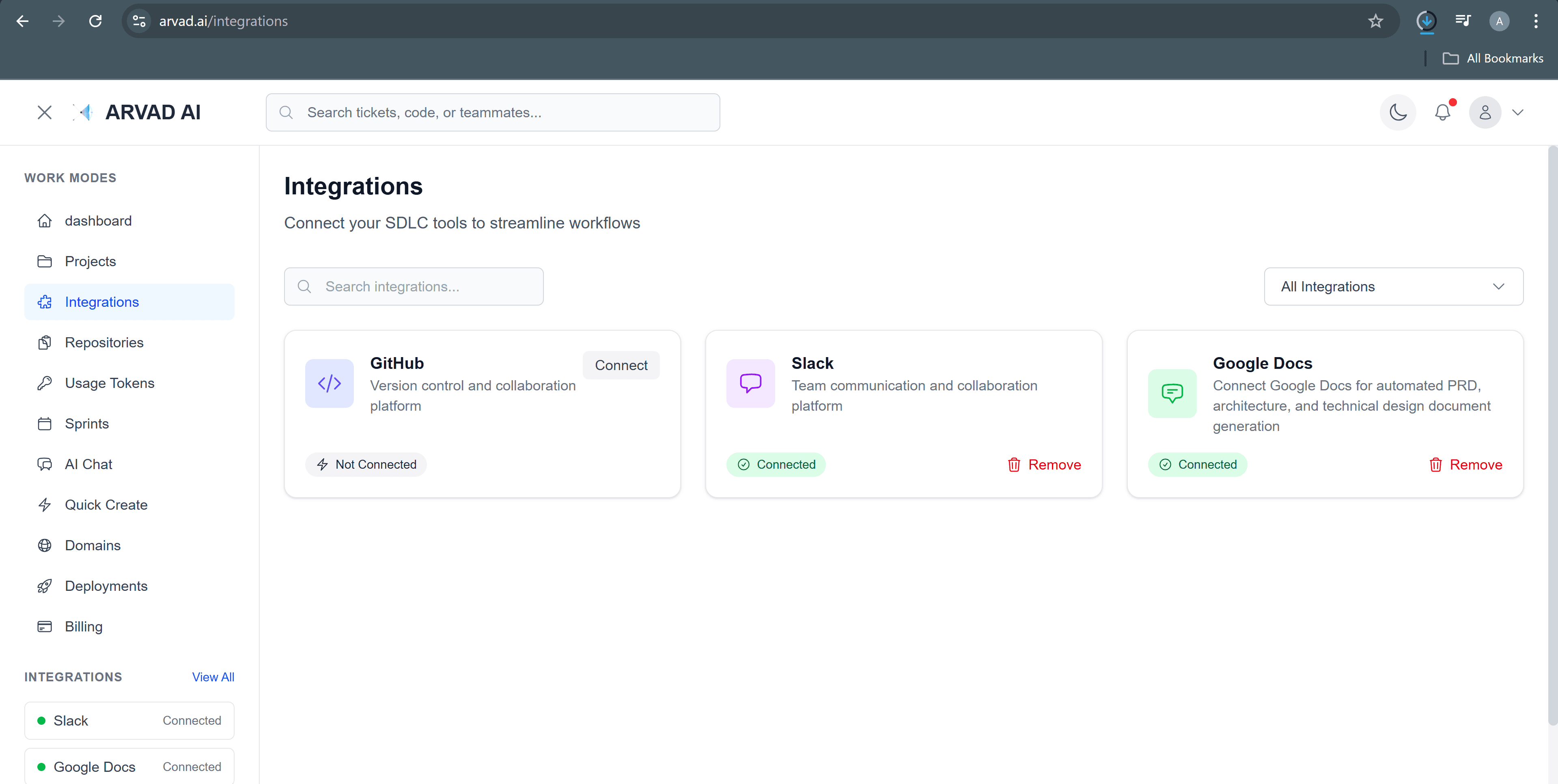Image resolution: width=1558 pixels, height=784 pixels.
Task: Start an AI Chat from the sidebar
Action: 88,464
